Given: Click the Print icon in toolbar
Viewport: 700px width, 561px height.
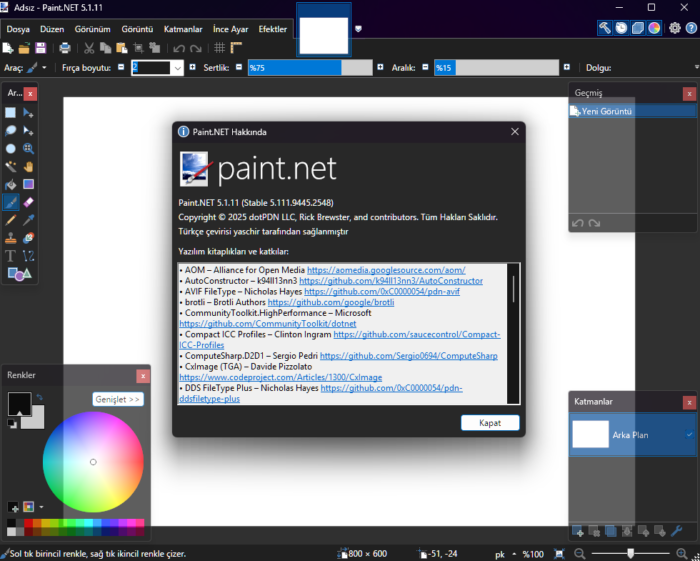Looking at the screenshot, I should pos(65,48).
